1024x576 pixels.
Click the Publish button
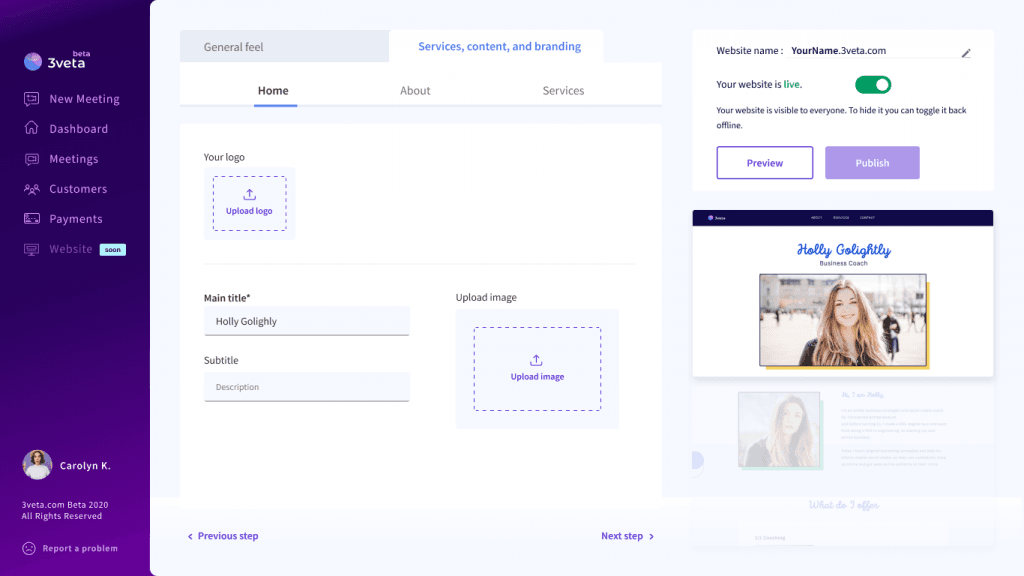(872, 163)
